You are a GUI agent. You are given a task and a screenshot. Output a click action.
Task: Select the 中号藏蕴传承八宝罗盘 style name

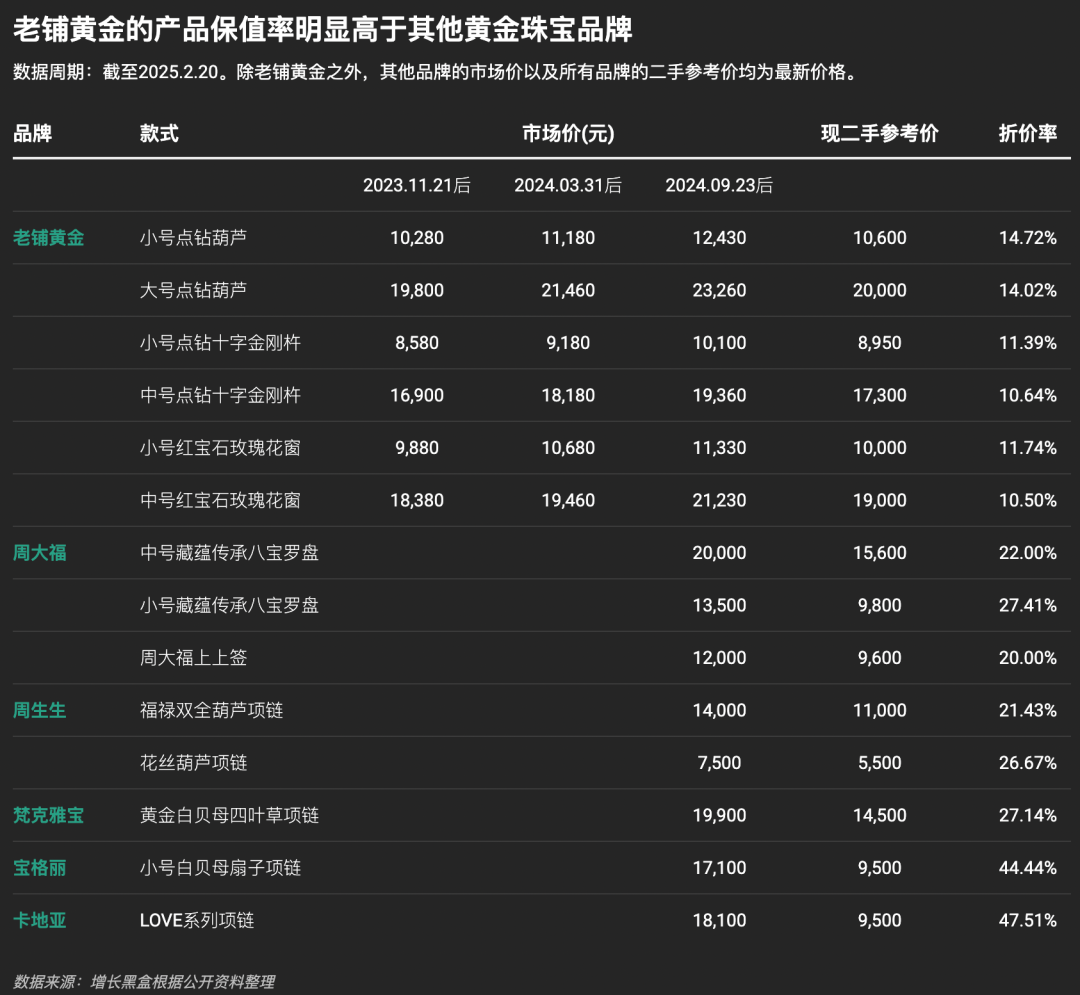click(229, 552)
